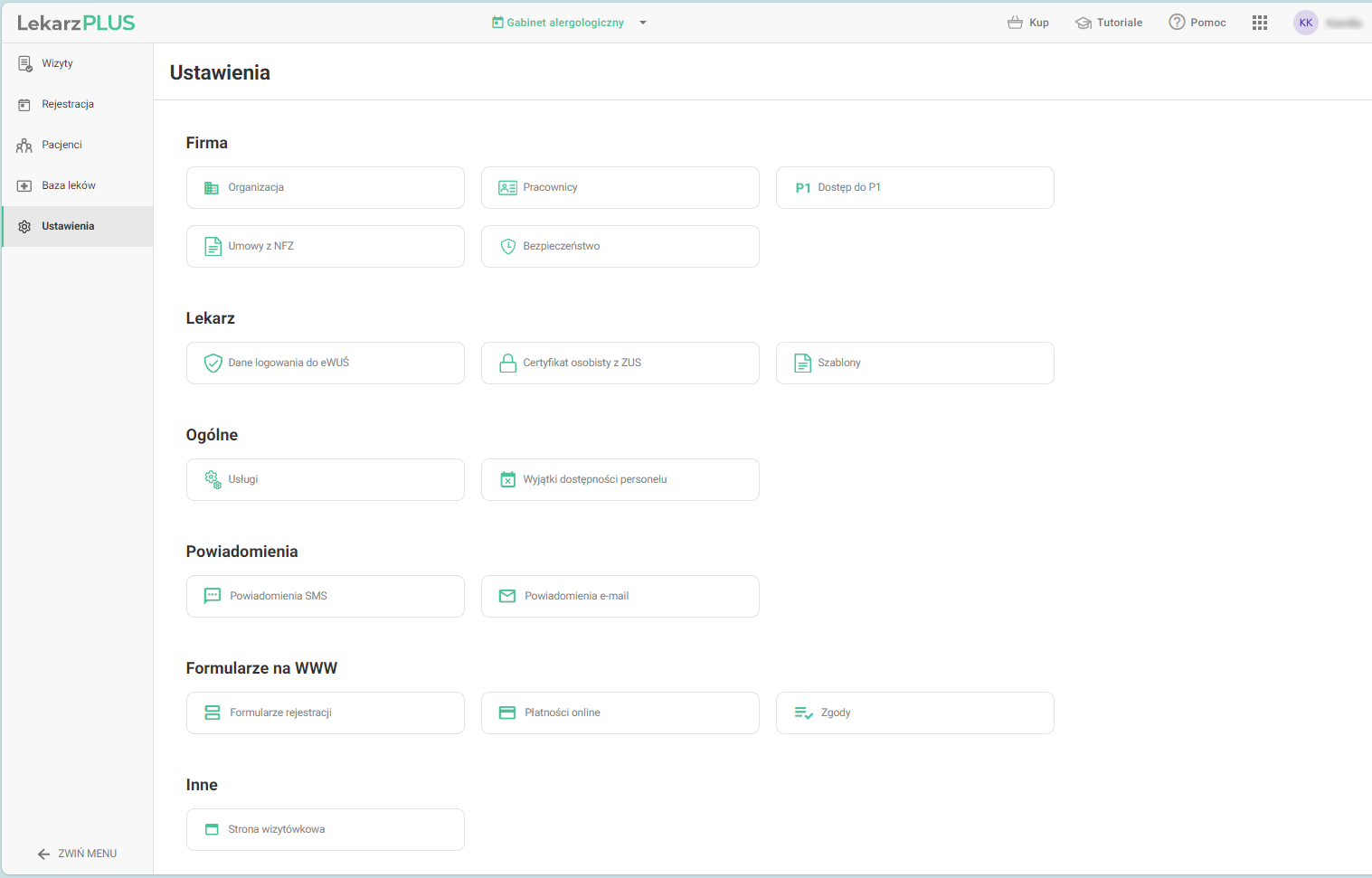Image resolution: width=1372 pixels, height=878 pixels.
Task: Click the apps grid icon in header
Action: click(x=1260, y=23)
